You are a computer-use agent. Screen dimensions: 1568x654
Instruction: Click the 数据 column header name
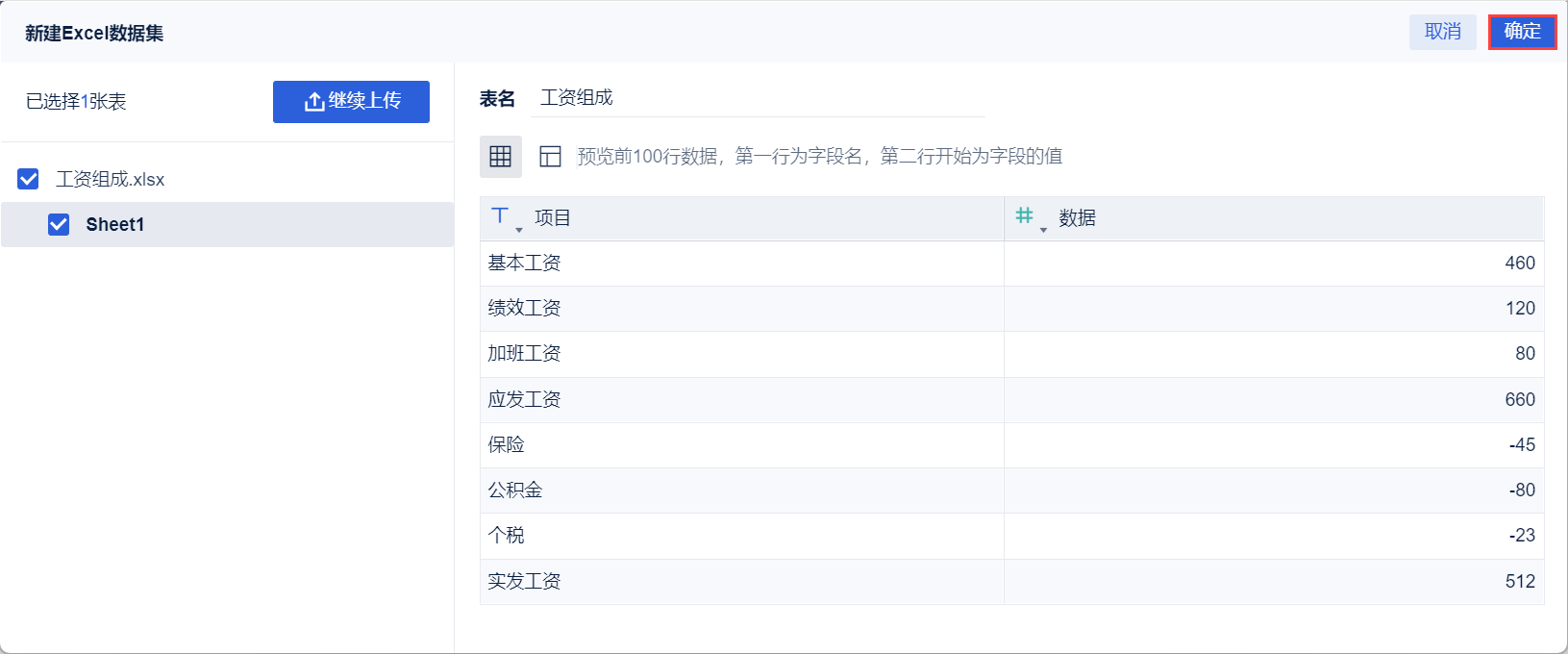(x=1077, y=218)
